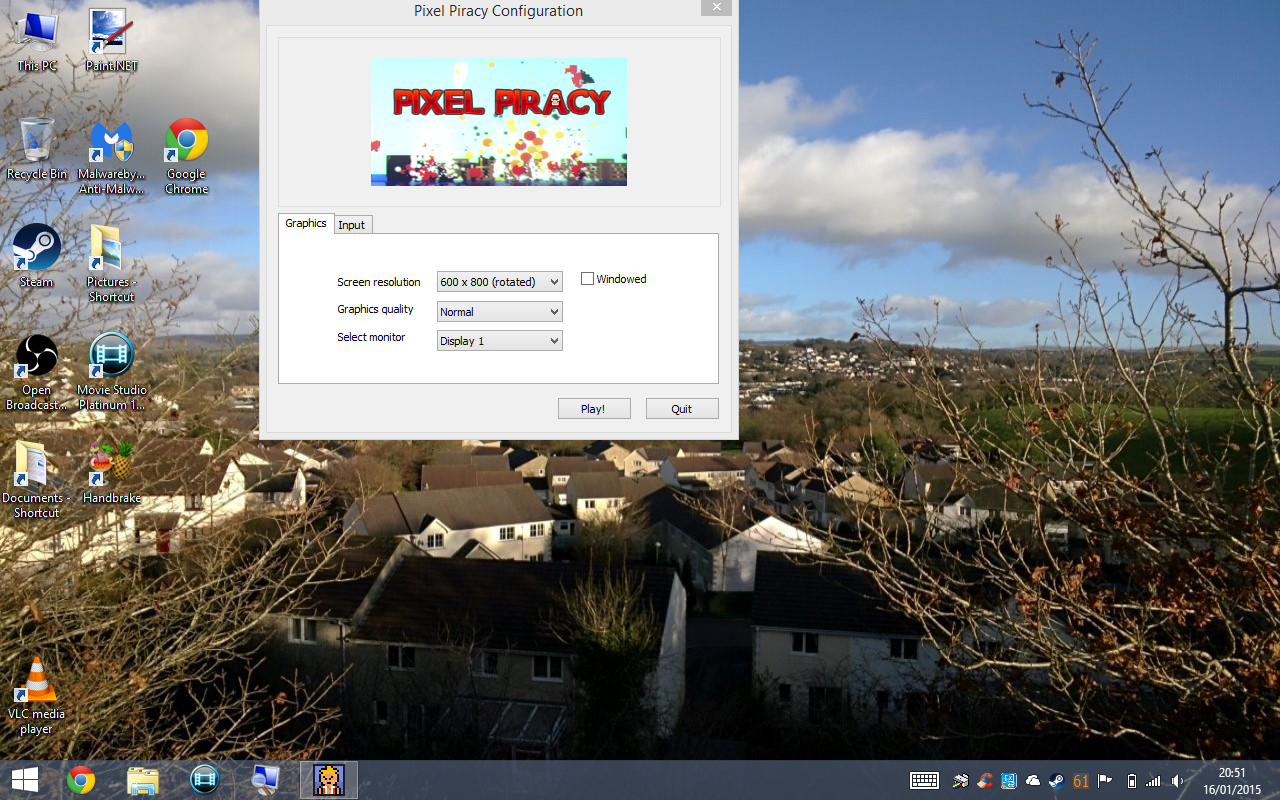
Task: Click the Pixel Piracy Configuration title bar
Action: pos(498,11)
